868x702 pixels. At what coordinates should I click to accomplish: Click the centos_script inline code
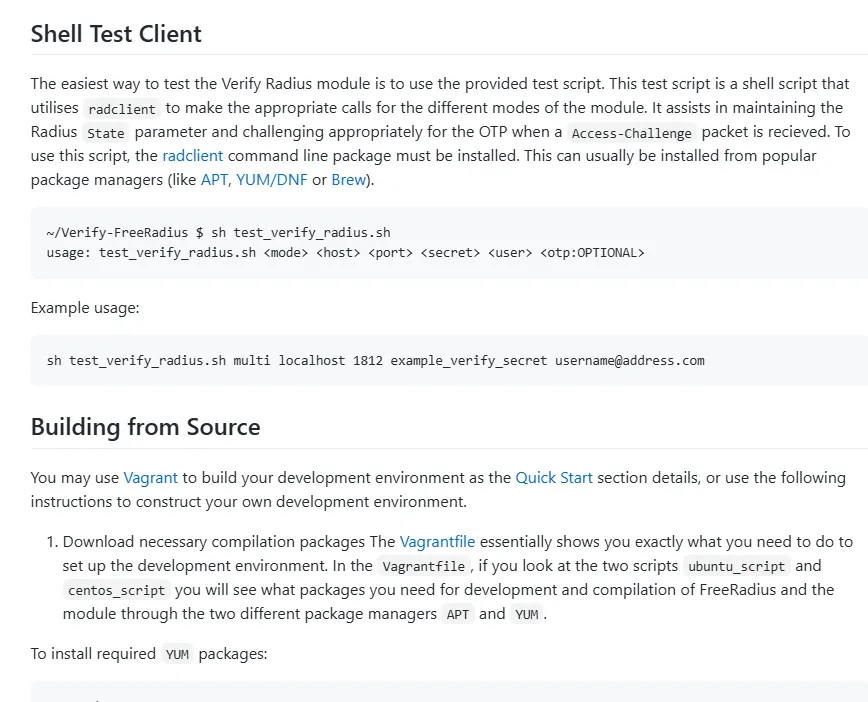(116, 590)
